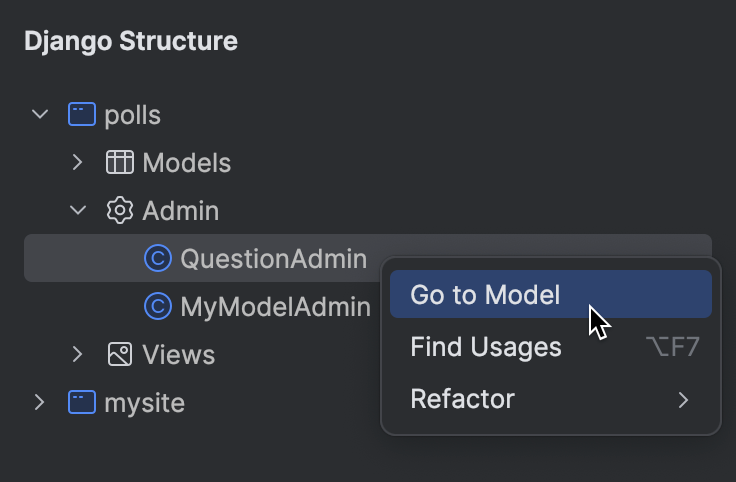
Task: Click the Django Structure panel title
Action: click(x=131, y=41)
